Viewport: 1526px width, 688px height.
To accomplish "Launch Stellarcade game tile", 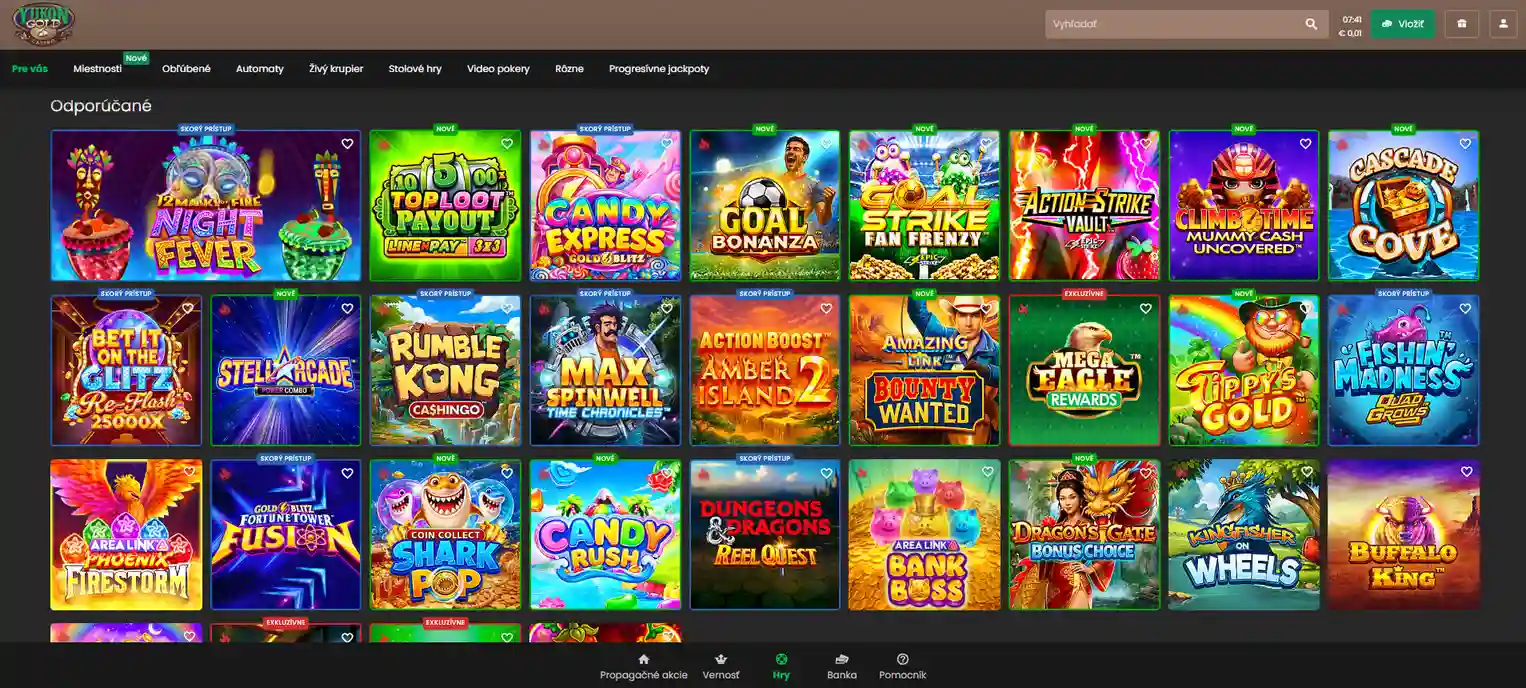I will [286, 370].
